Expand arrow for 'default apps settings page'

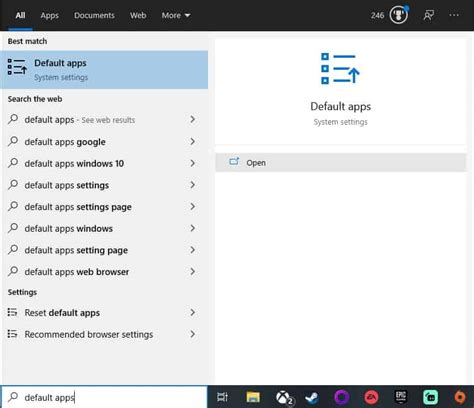pos(192,206)
